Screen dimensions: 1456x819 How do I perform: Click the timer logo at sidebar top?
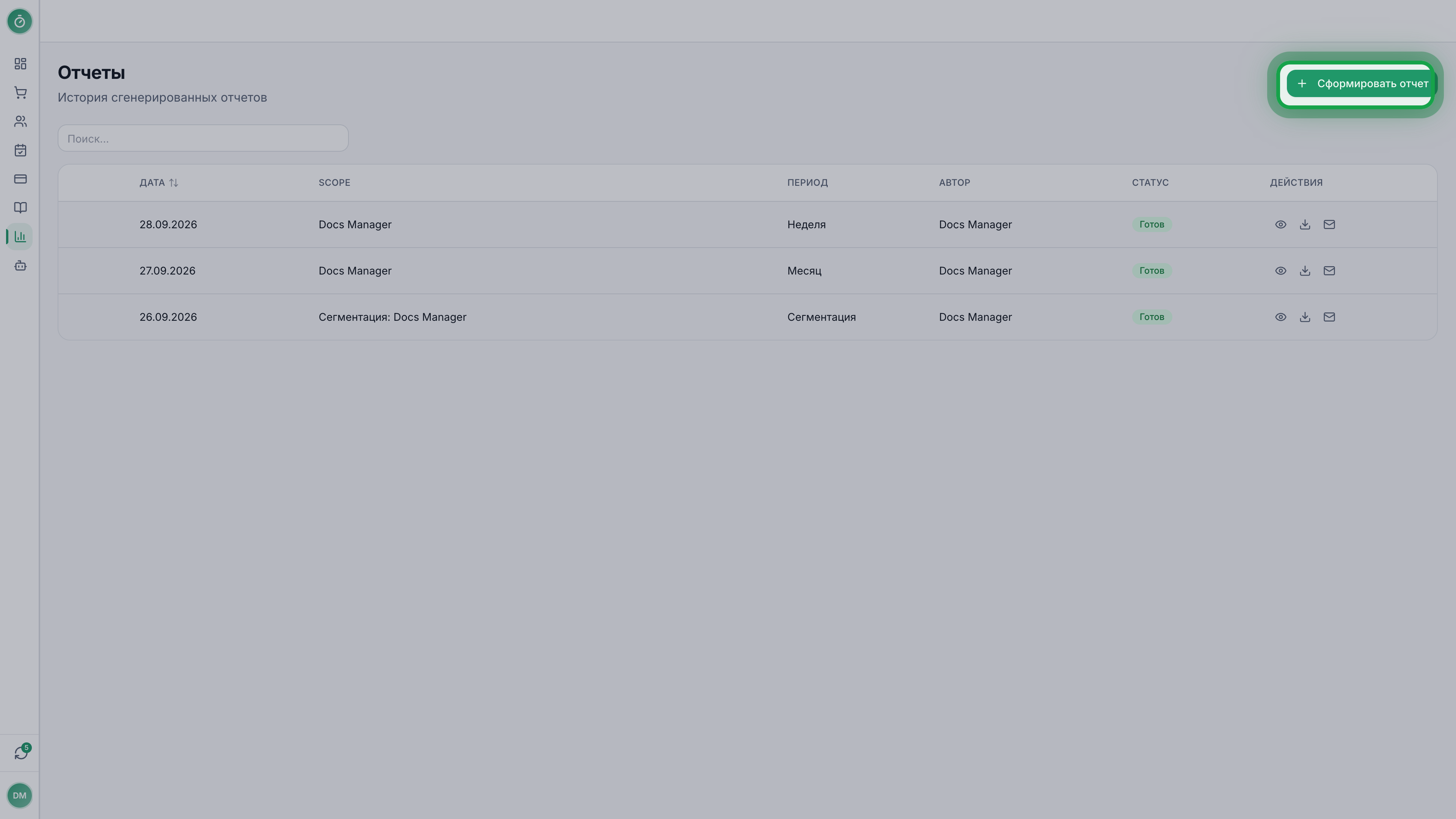20,22
